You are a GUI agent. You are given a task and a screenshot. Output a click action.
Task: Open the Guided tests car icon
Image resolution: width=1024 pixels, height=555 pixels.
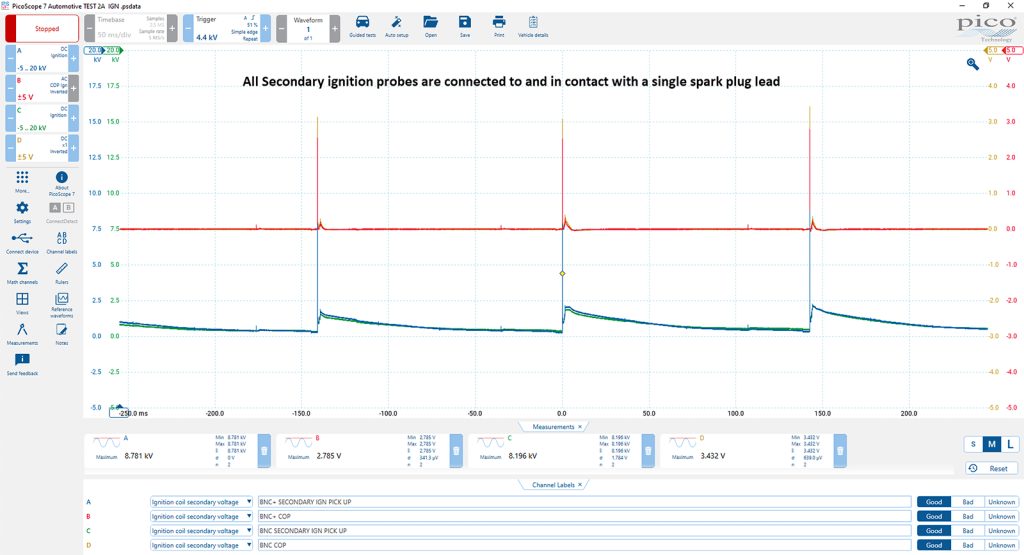362,23
